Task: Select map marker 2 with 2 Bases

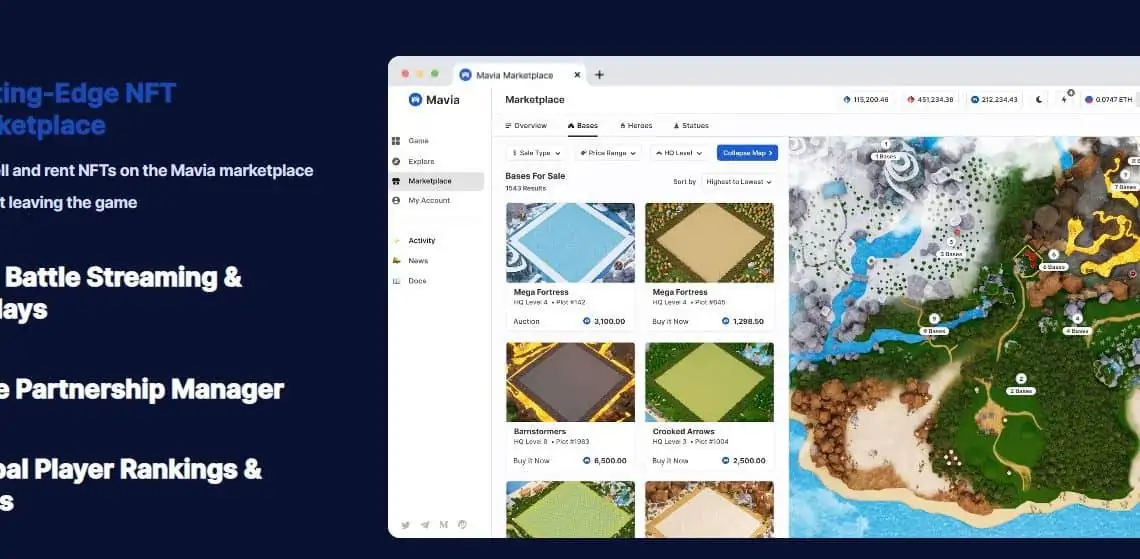Action: point(1021,385)
